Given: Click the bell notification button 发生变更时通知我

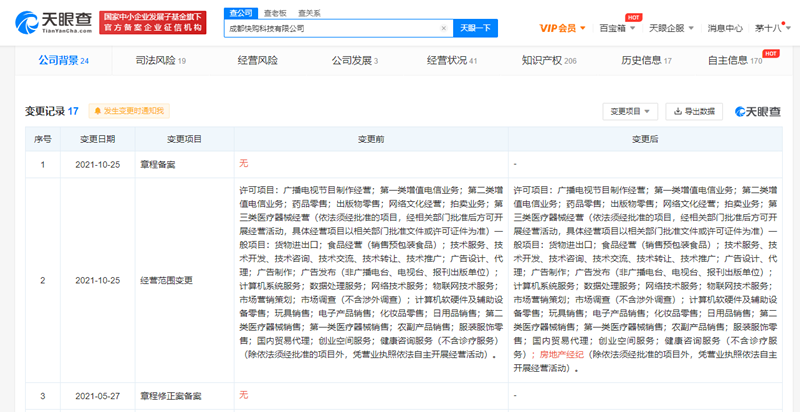Looking at the screenshot, I should [x=128, y=111].
